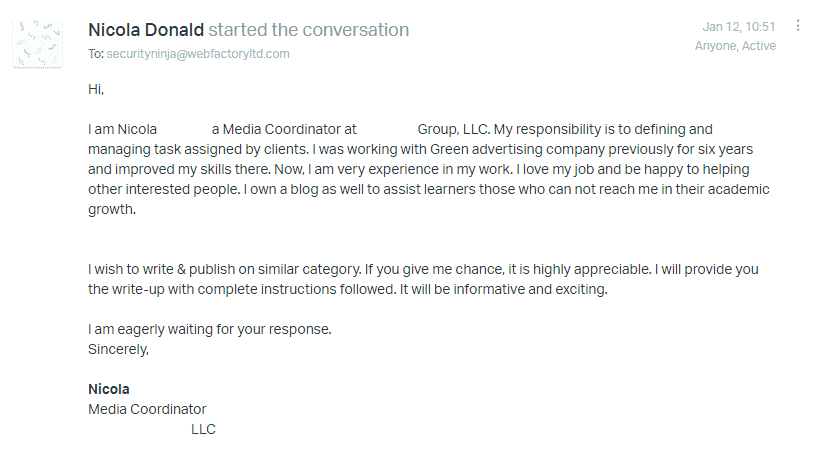Click 'Group, LLC.' in the first paragraph
This screenshot has height=451, width=815.
coord(454,129)
